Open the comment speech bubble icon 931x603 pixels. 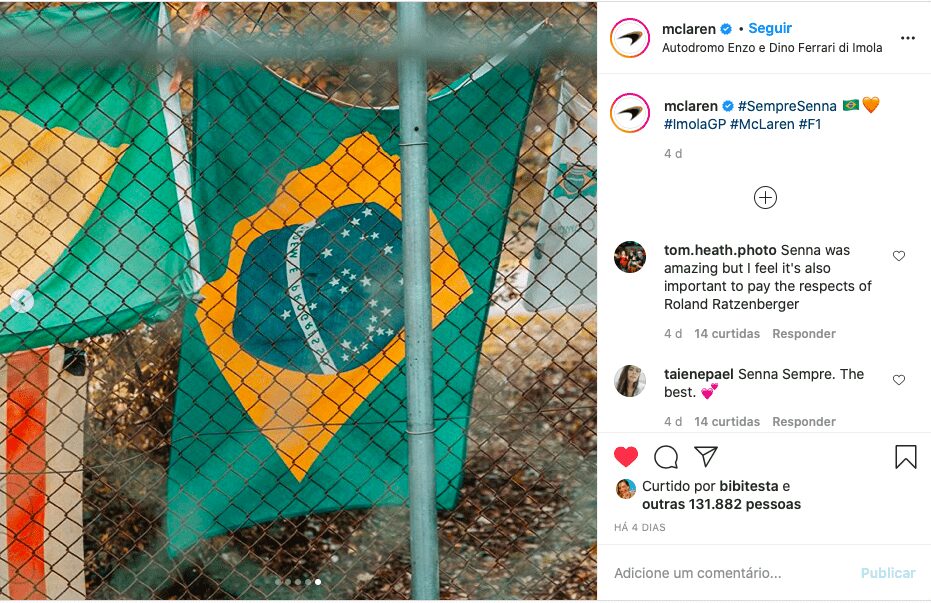666,457
